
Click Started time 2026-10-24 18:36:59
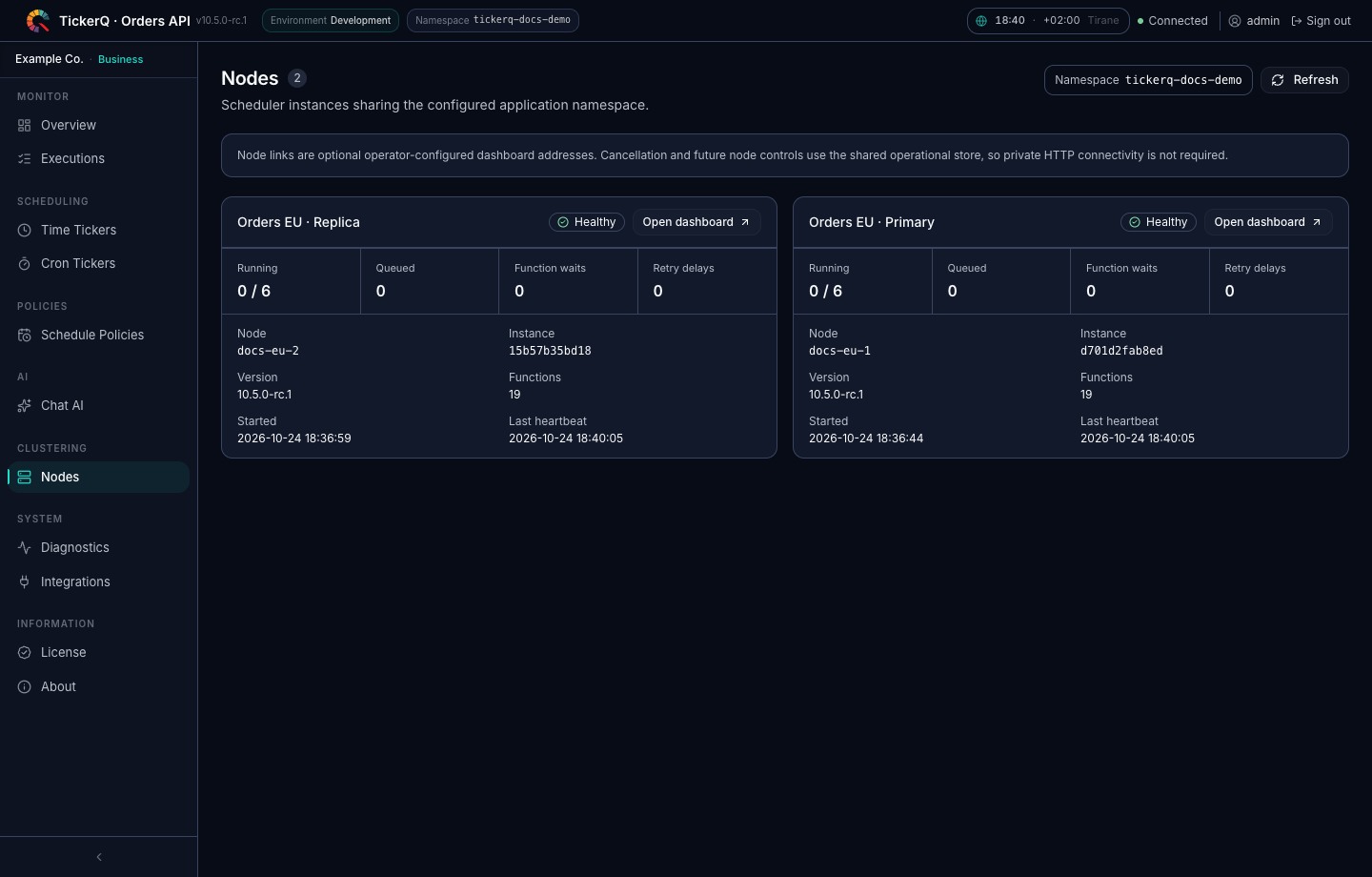pos(294,438)
